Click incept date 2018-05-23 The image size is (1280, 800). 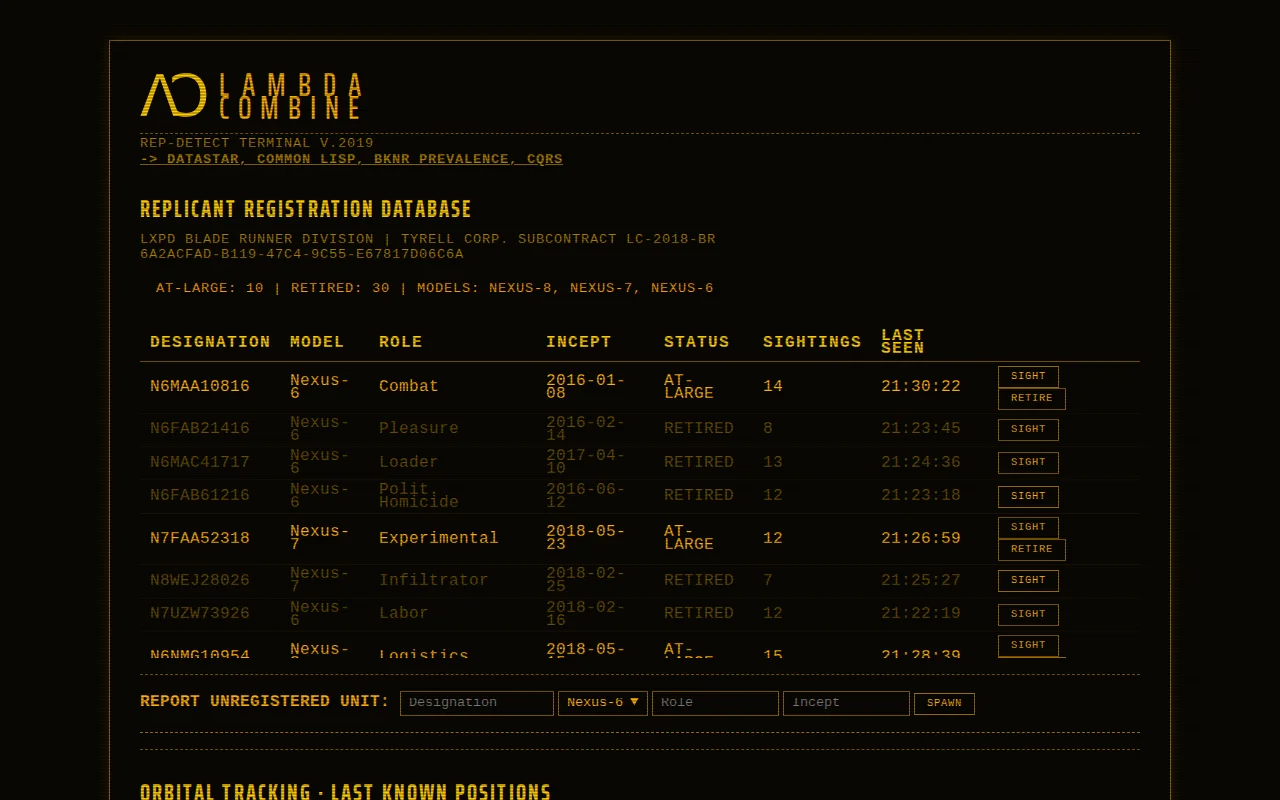tap(586, 538)
